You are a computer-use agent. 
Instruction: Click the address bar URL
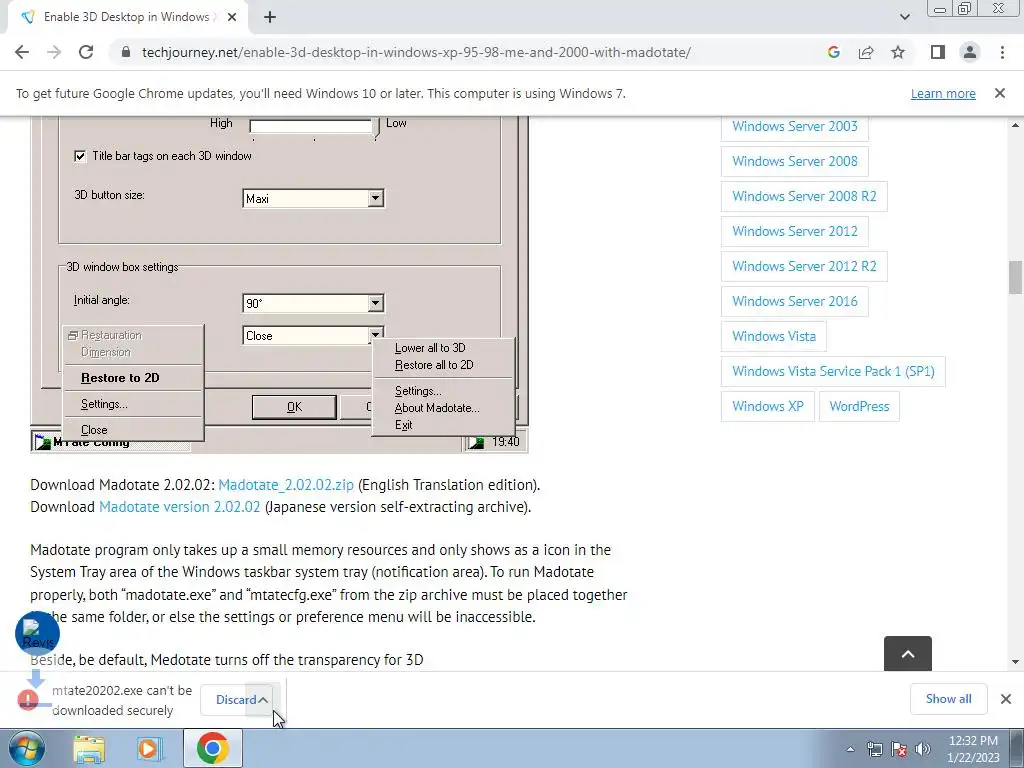click(416, 52)
